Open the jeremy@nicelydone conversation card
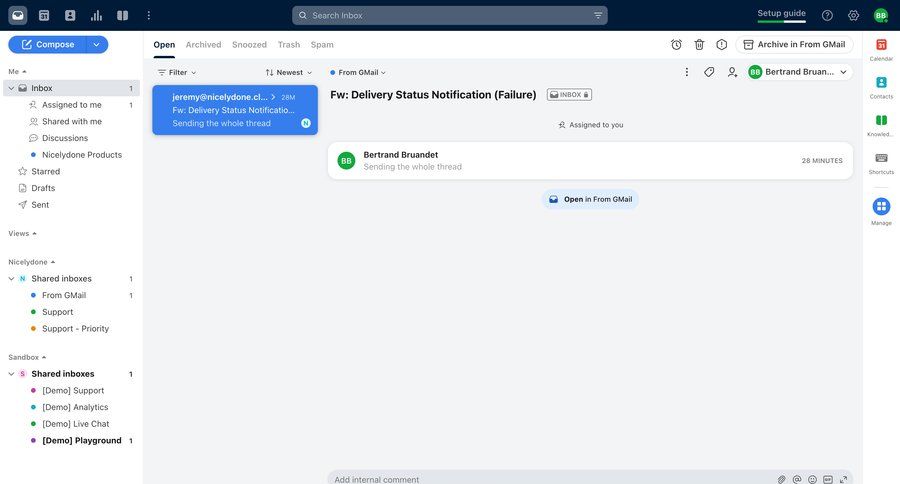Image resolution: width=900 pixels, height=484 pixels. point(235,110)
